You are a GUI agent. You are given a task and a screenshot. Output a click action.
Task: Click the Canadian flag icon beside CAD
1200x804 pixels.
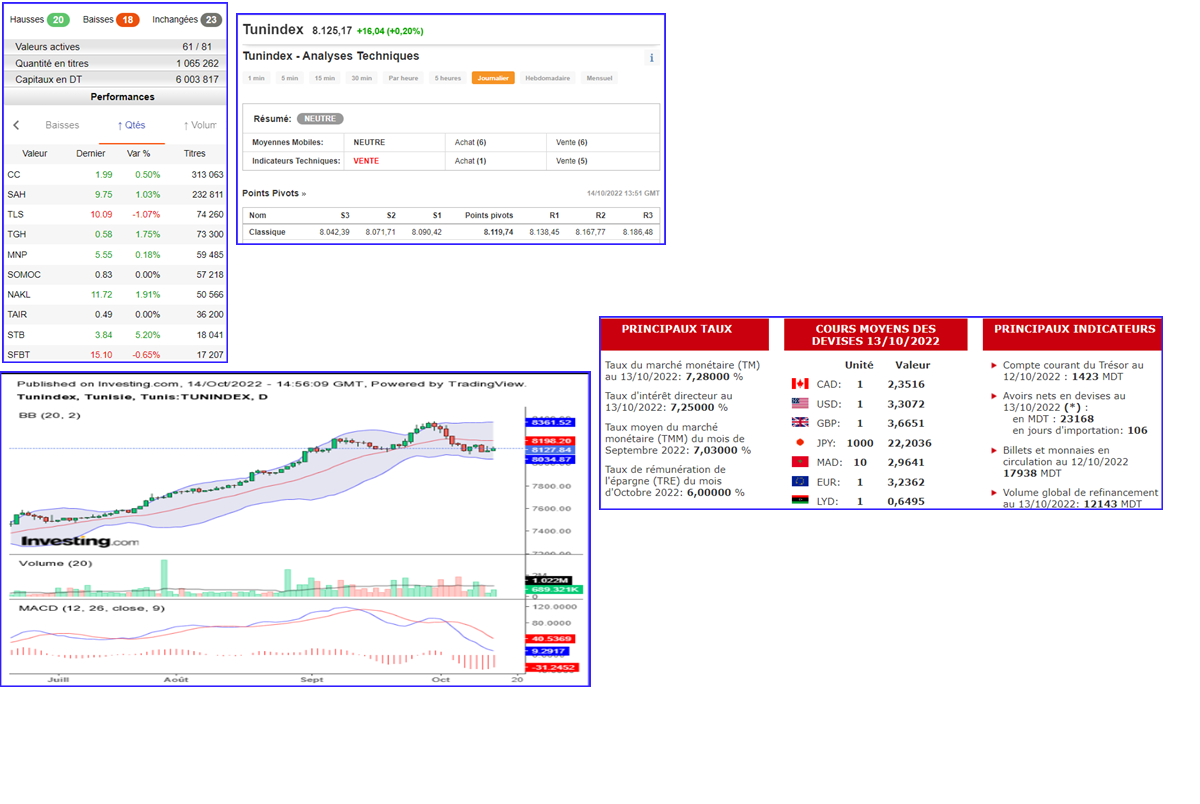pyautogui.click(x=799, y=384)
